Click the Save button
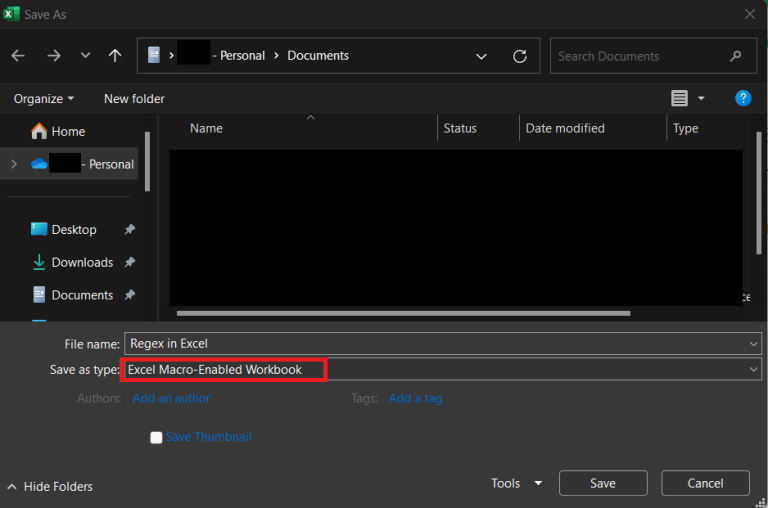 (x=603, y=484)
